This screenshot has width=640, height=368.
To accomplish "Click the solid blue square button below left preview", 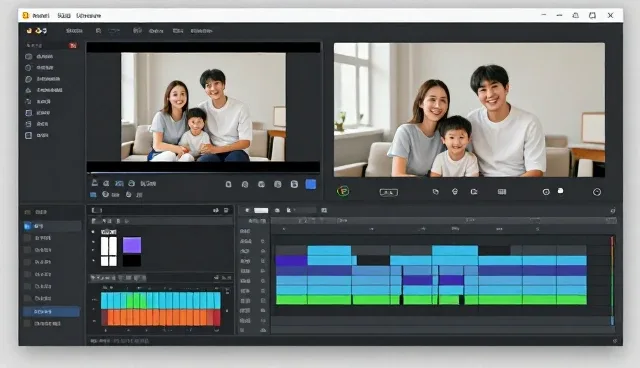I will click(x=311, y=184).
